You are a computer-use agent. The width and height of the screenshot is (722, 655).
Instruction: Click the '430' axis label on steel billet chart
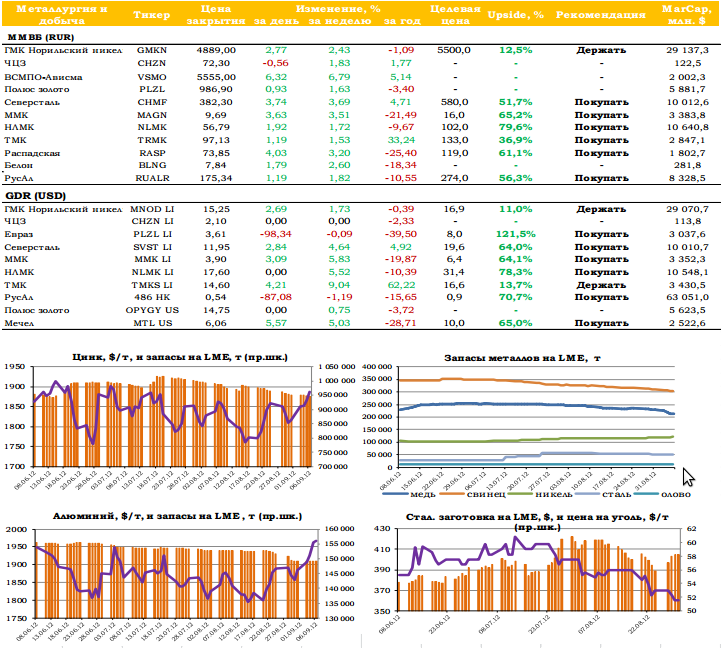click(381, 529)
